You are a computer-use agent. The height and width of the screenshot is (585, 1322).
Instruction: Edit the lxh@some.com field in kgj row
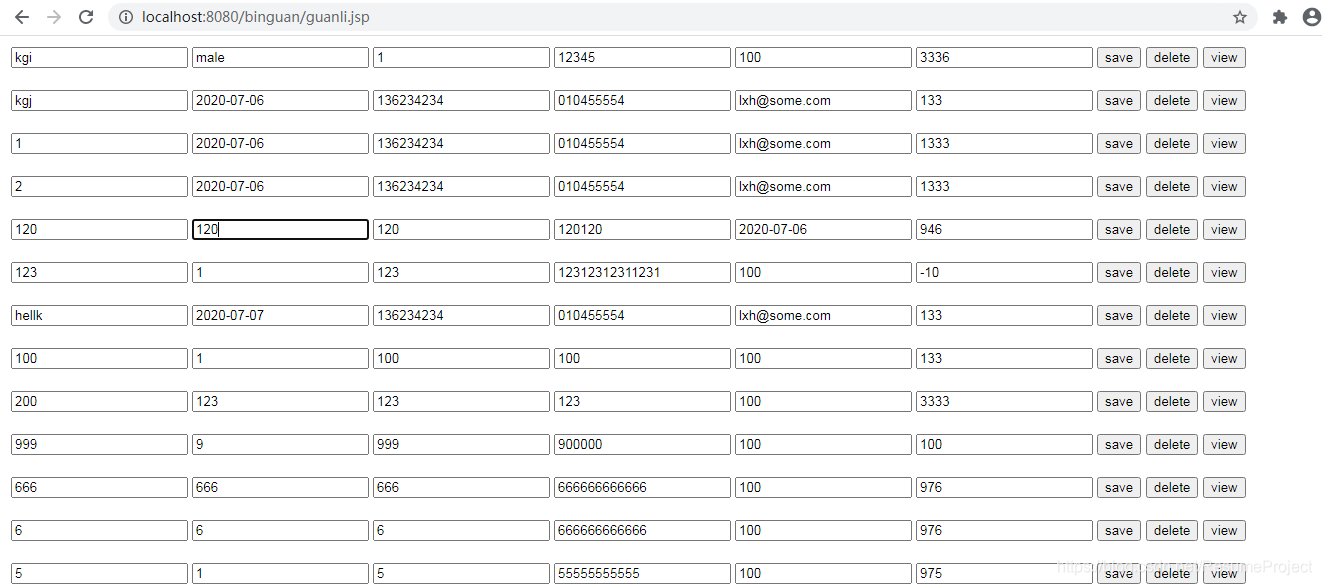click(823, 101)
